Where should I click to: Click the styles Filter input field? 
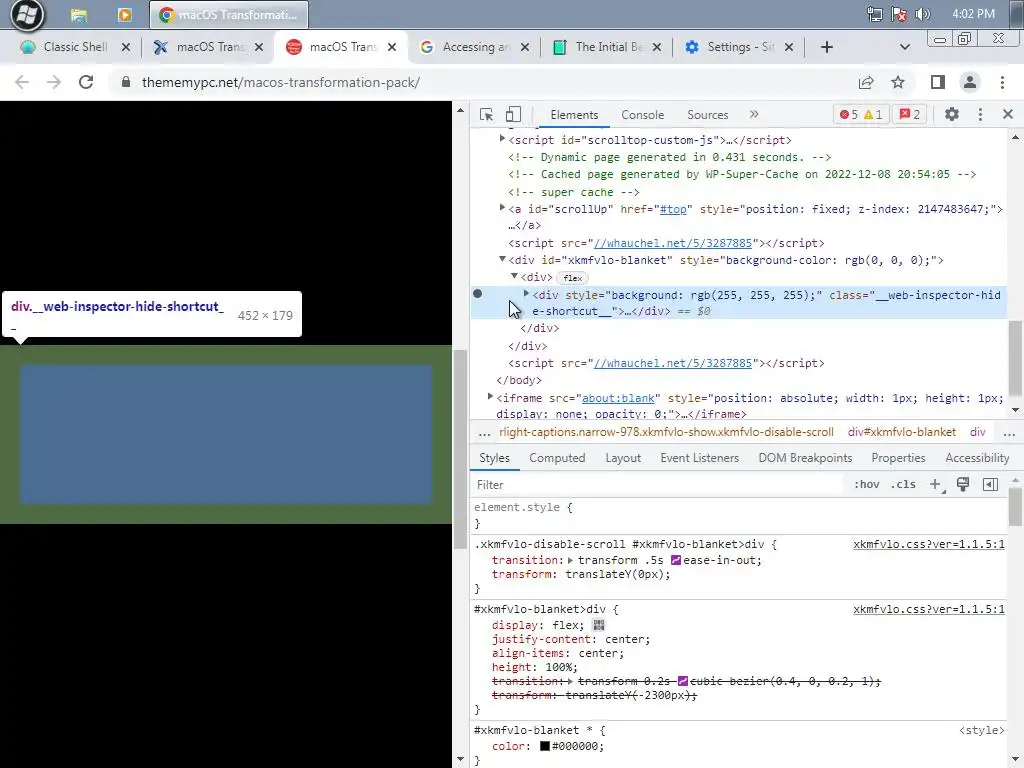pos(658,485)
